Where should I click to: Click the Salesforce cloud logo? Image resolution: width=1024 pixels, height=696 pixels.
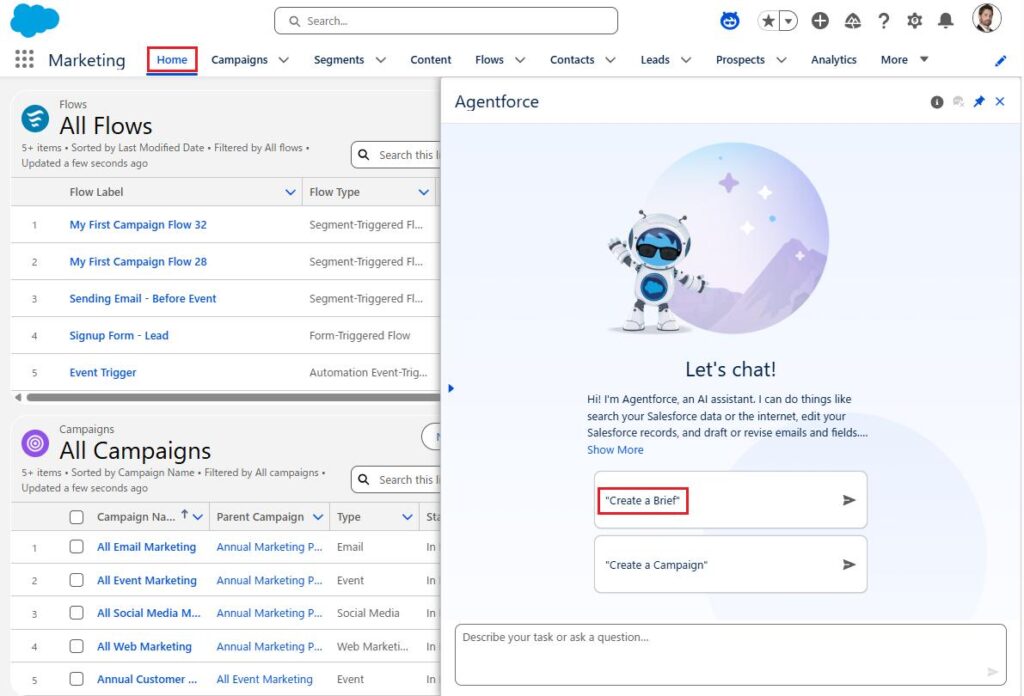click(35, 20)
